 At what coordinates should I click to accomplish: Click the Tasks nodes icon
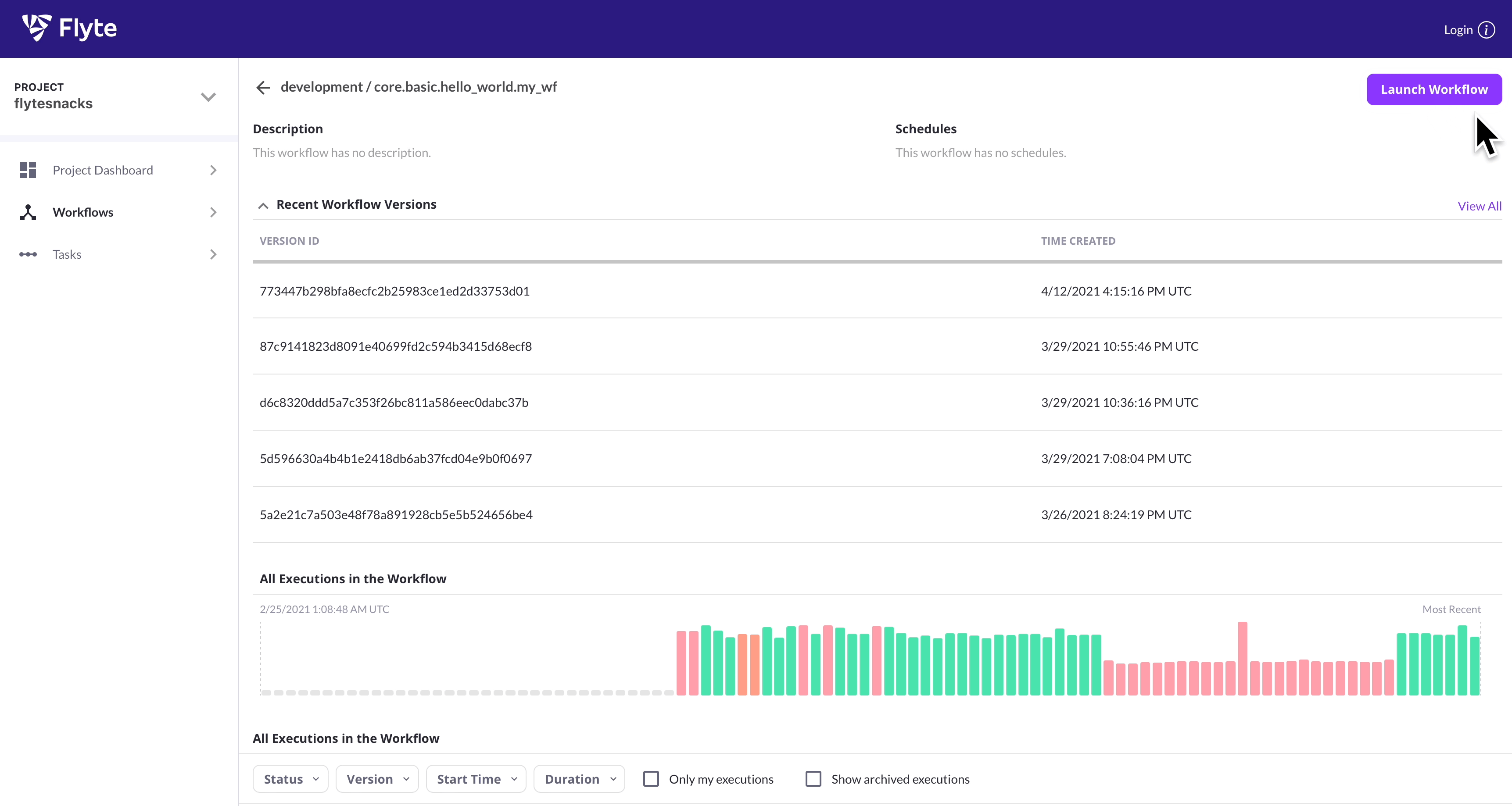point(28,255)
